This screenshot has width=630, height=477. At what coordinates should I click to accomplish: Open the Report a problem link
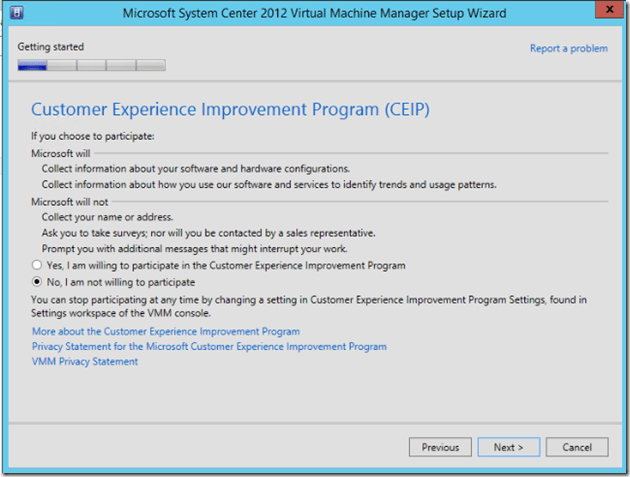click(x=568, y=48)
